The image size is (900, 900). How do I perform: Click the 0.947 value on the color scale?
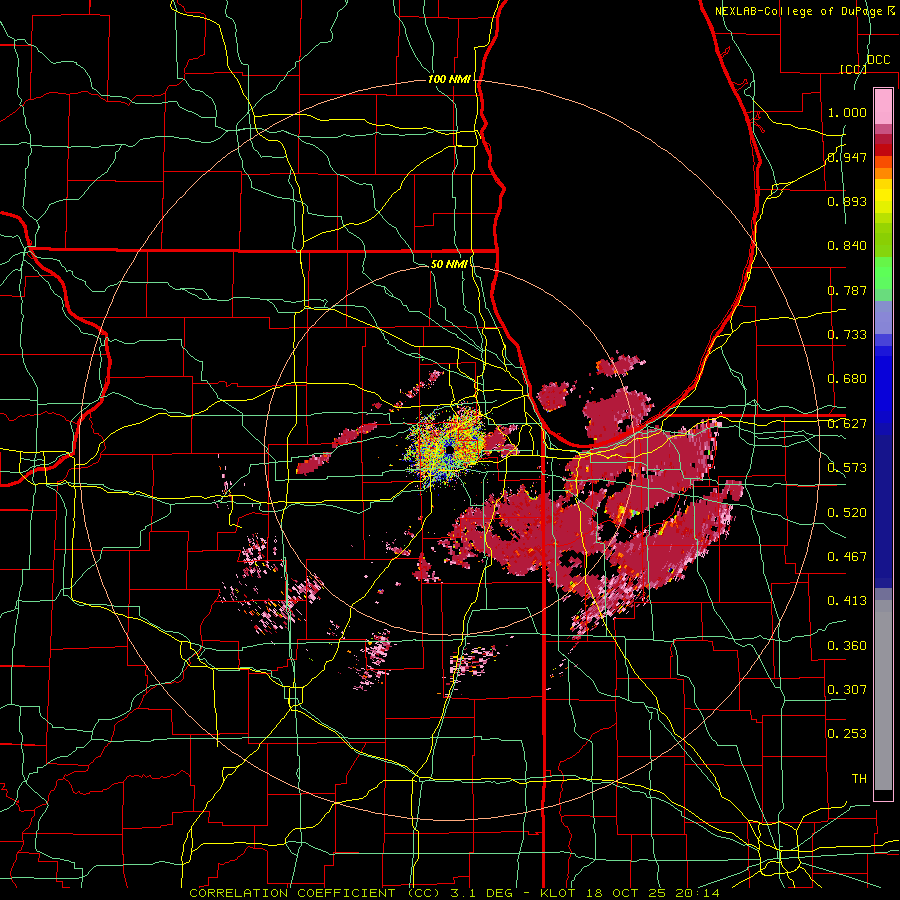click(x=847, y=157)
